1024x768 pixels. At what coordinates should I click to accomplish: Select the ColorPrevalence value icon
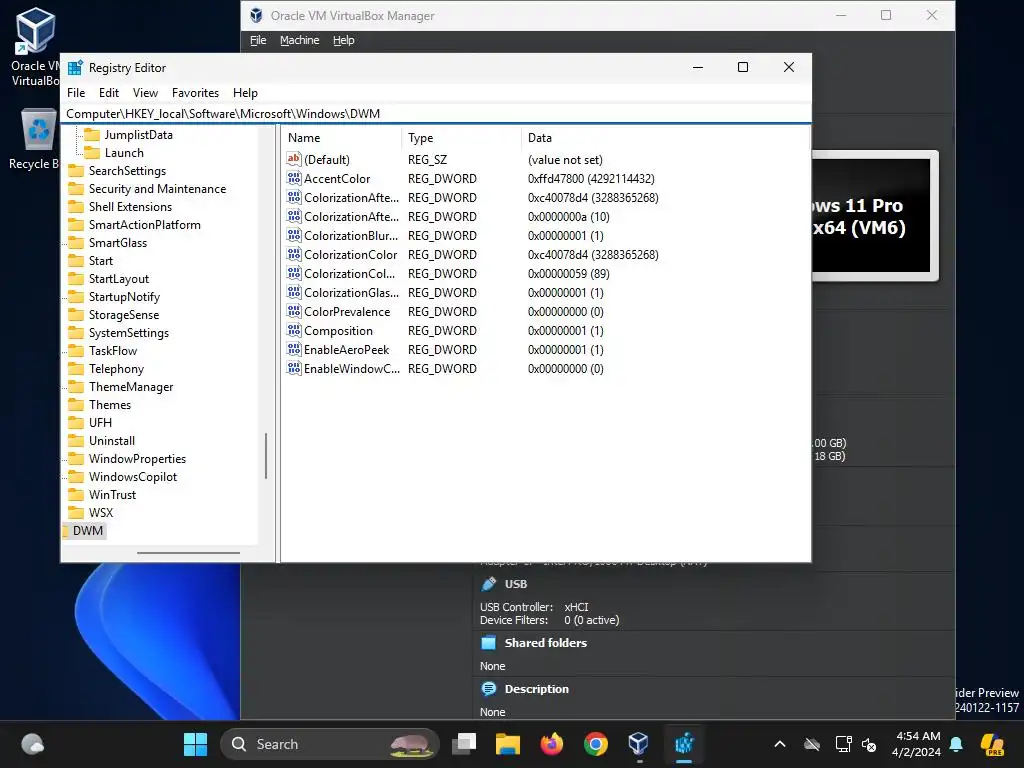pos(294,312)
